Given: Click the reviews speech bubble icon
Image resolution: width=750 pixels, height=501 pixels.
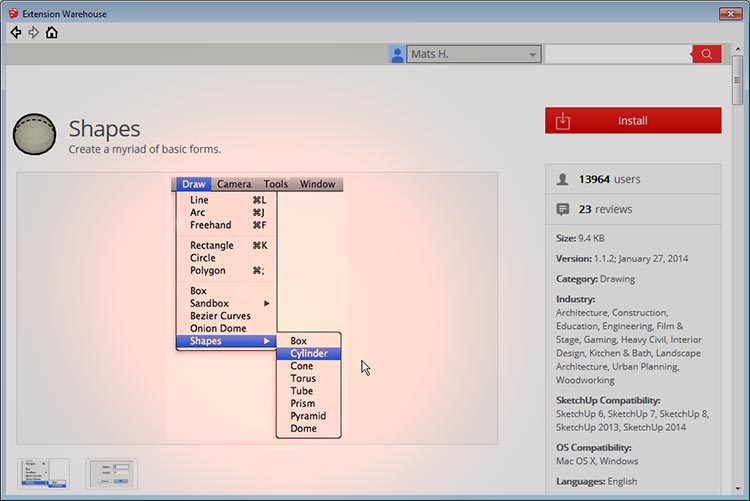Looking at the screenshot, I should pos(562,209).
